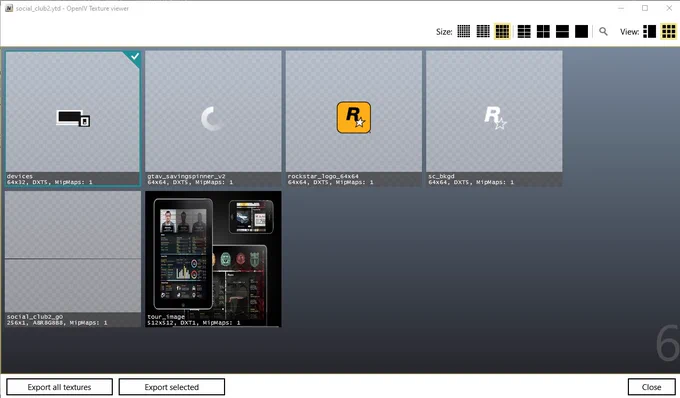Open the magnifier search icon

pos(603,31)
